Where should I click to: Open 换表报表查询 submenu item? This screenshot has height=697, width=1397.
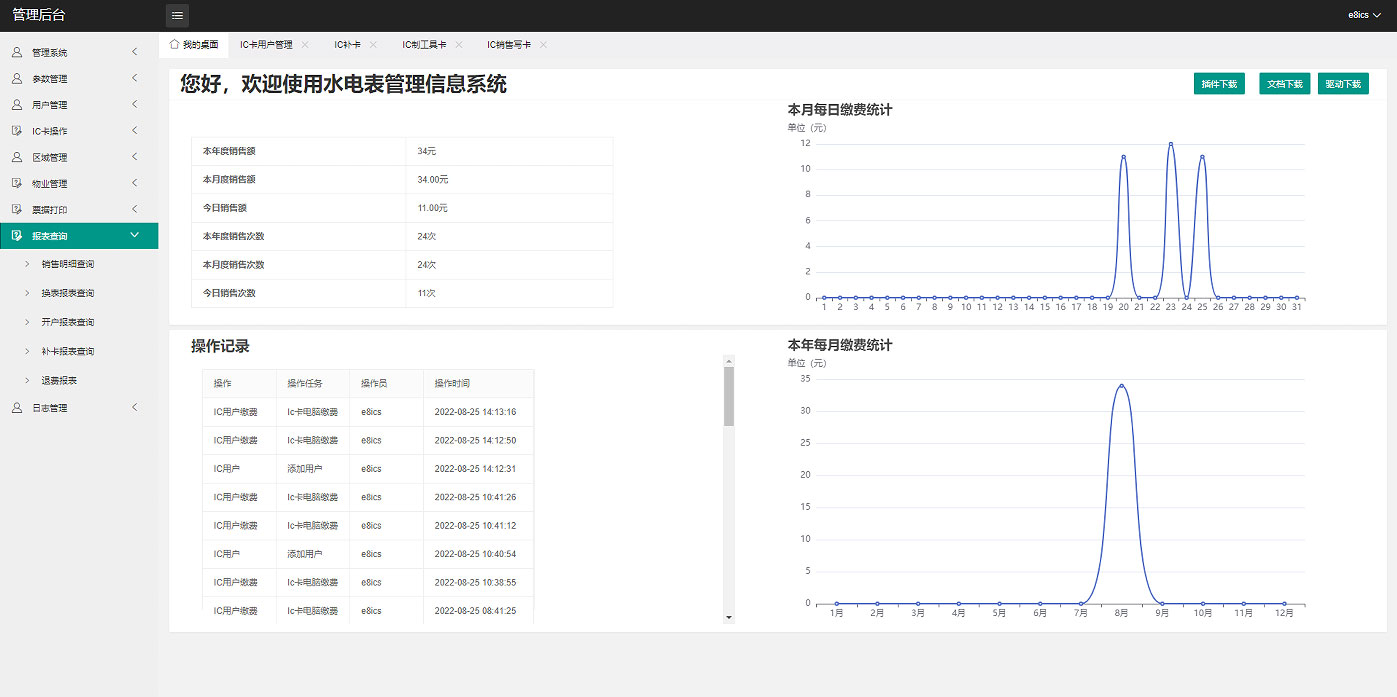pyautogui.click(x=68, y=293)
